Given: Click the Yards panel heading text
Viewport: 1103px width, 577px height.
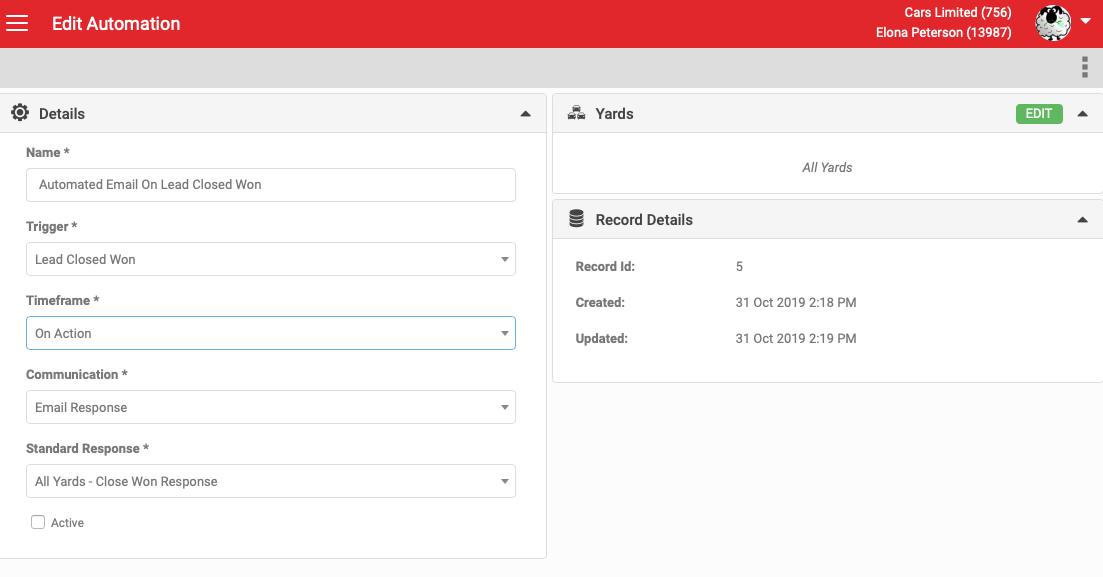Looking at the screenshot, I should tap(614, 114).
